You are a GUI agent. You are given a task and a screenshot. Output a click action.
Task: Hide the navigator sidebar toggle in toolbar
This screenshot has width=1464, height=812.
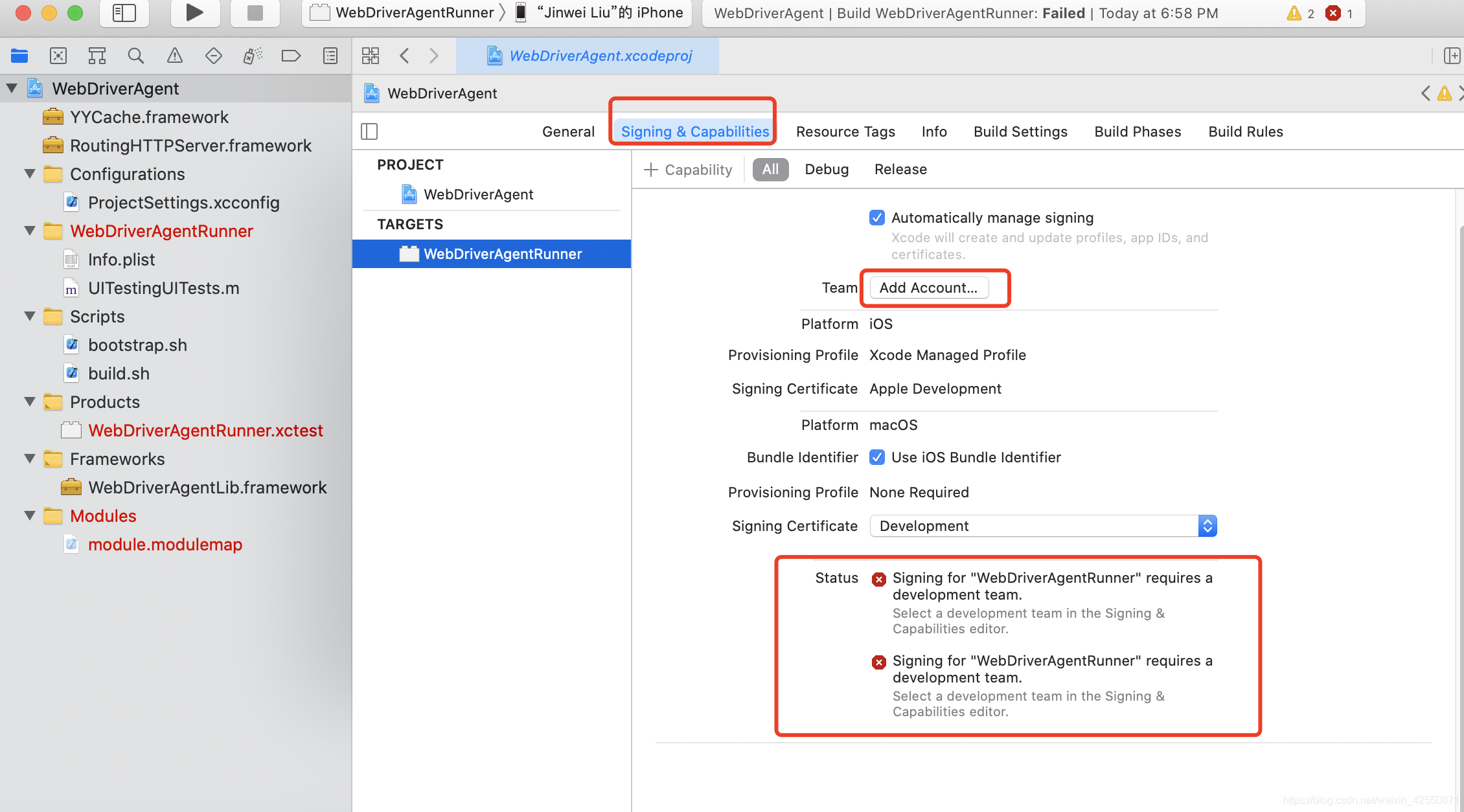click(x=124, y=13)
